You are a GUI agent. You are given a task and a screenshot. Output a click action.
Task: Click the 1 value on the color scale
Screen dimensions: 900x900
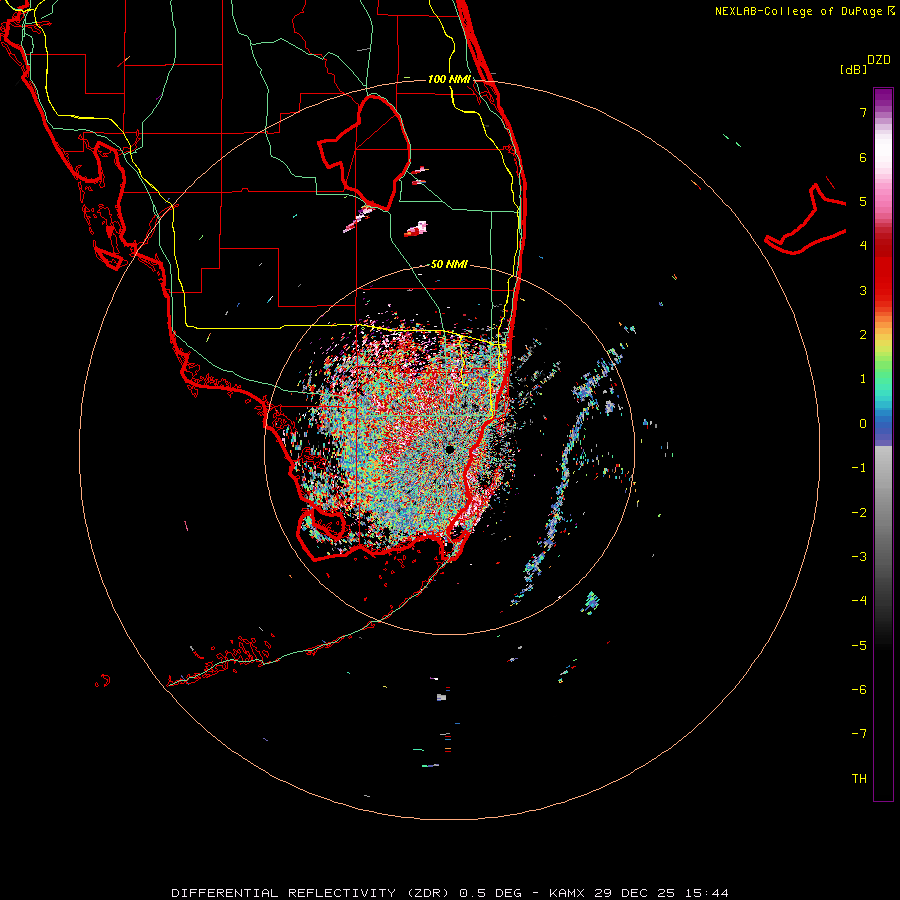(863, 379)
